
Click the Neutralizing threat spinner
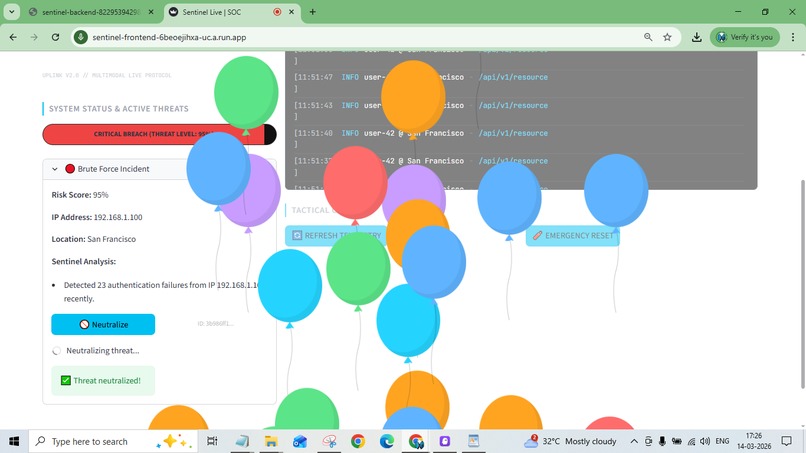[x=57, y=351]
